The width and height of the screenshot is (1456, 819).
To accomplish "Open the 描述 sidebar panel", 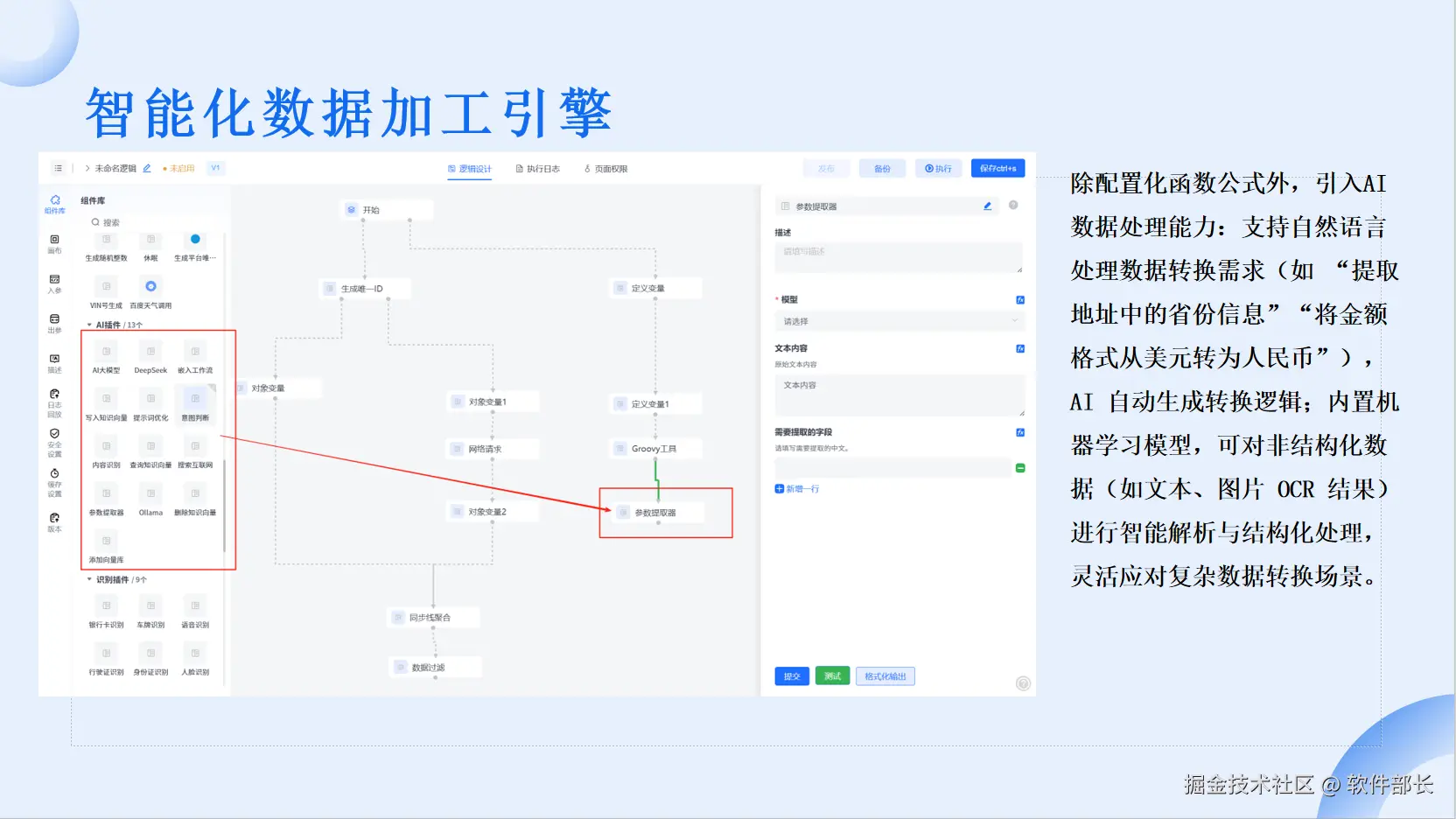I will click(x=54, y=364).
